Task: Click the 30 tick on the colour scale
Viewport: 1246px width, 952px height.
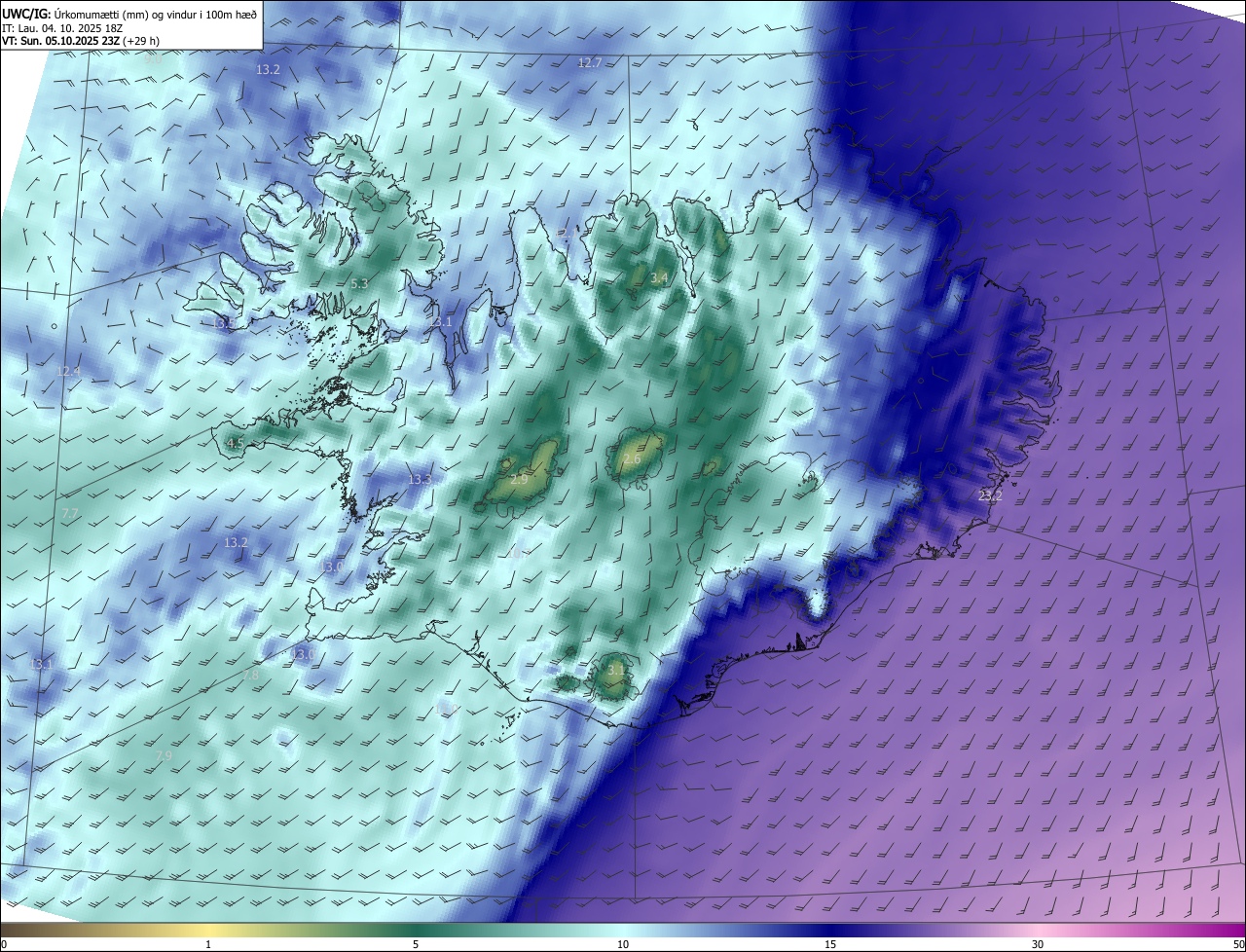Action: point(1038,945)
